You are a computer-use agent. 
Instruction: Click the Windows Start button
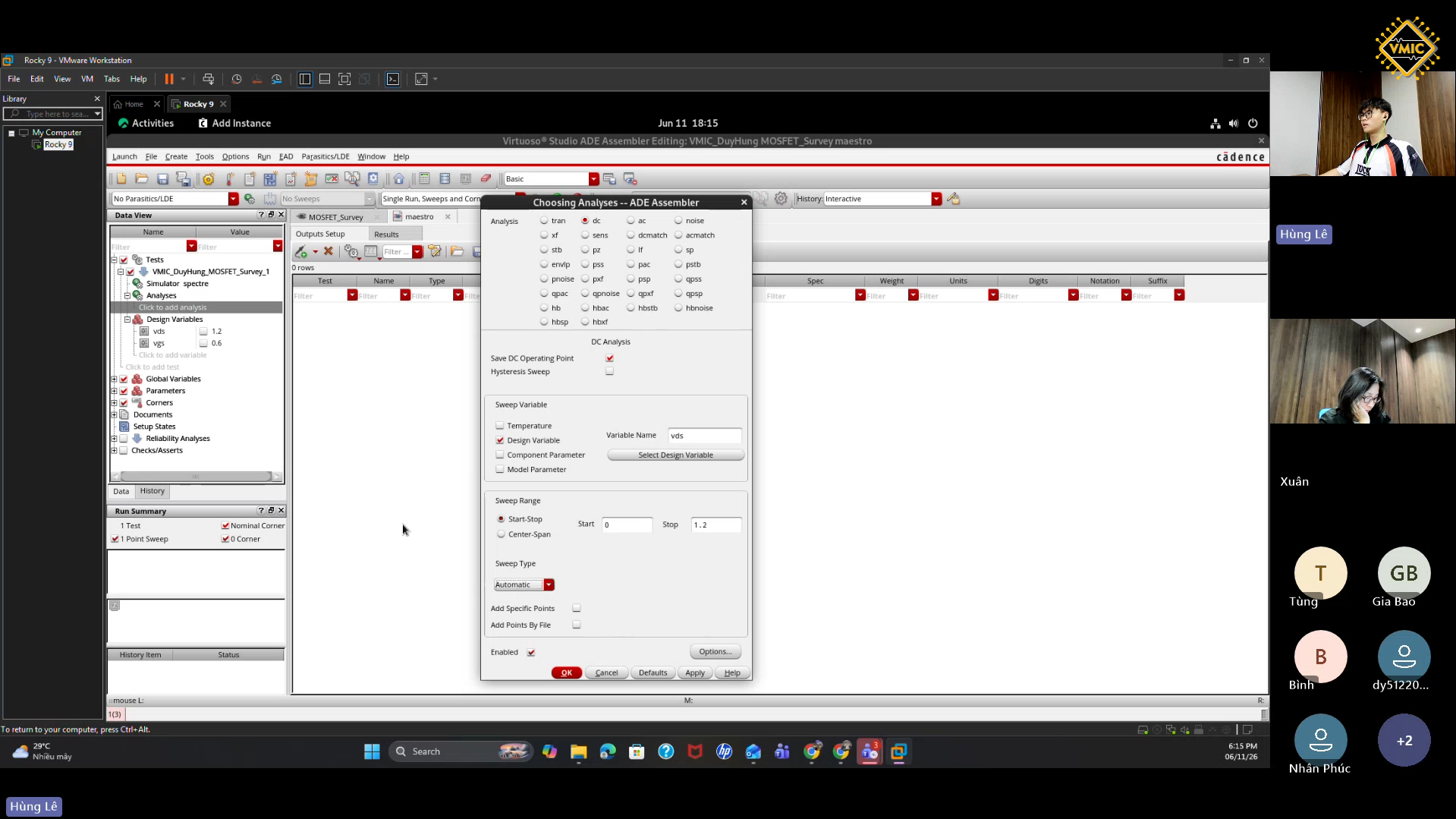click(372, 751)
